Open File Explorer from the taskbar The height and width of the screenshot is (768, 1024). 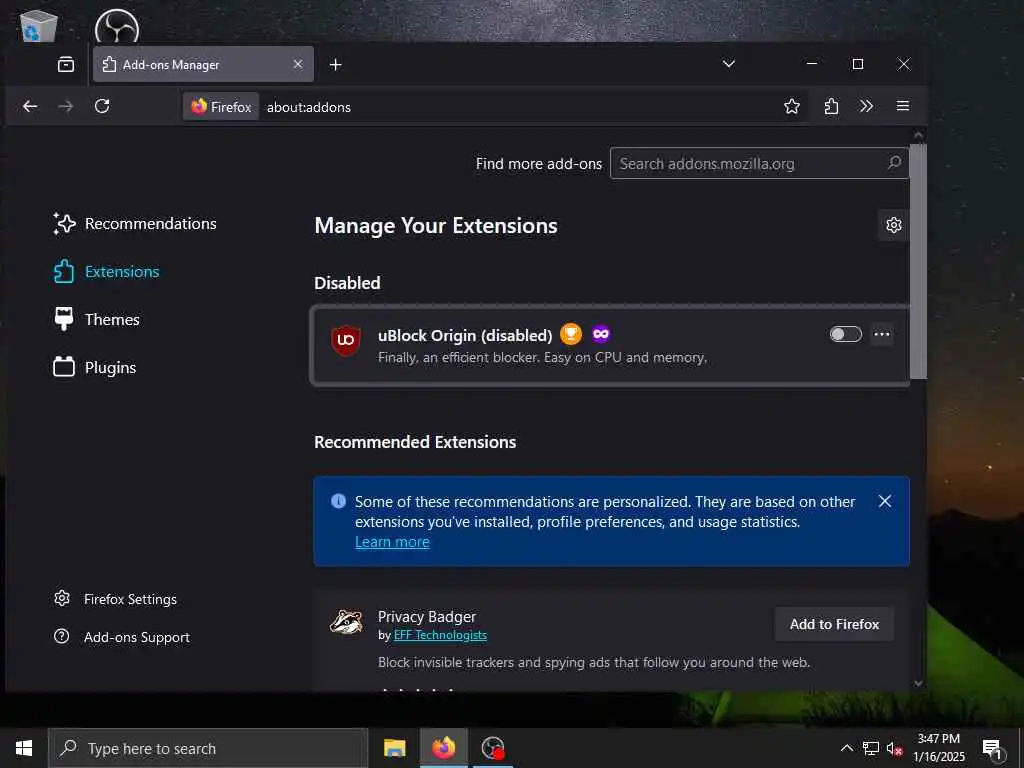pos(394,748)
